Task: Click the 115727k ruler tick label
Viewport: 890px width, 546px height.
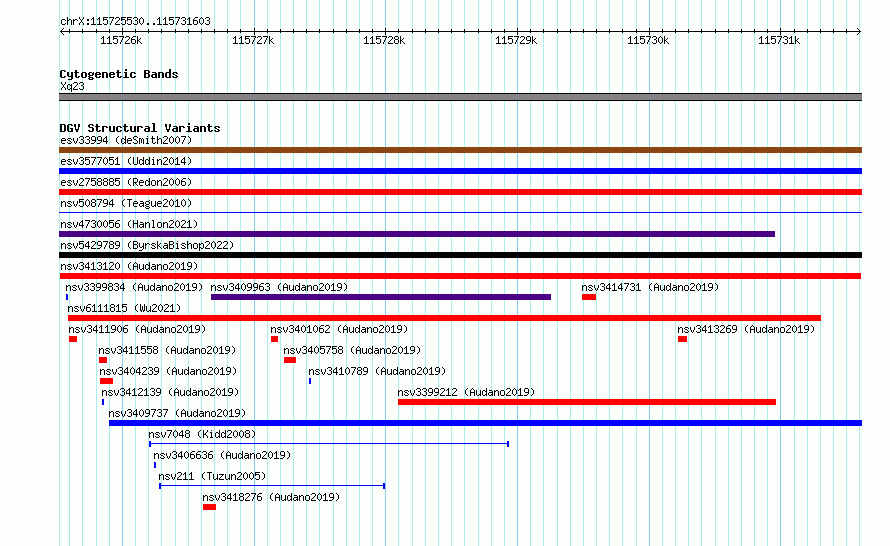Action: point(253,40)
